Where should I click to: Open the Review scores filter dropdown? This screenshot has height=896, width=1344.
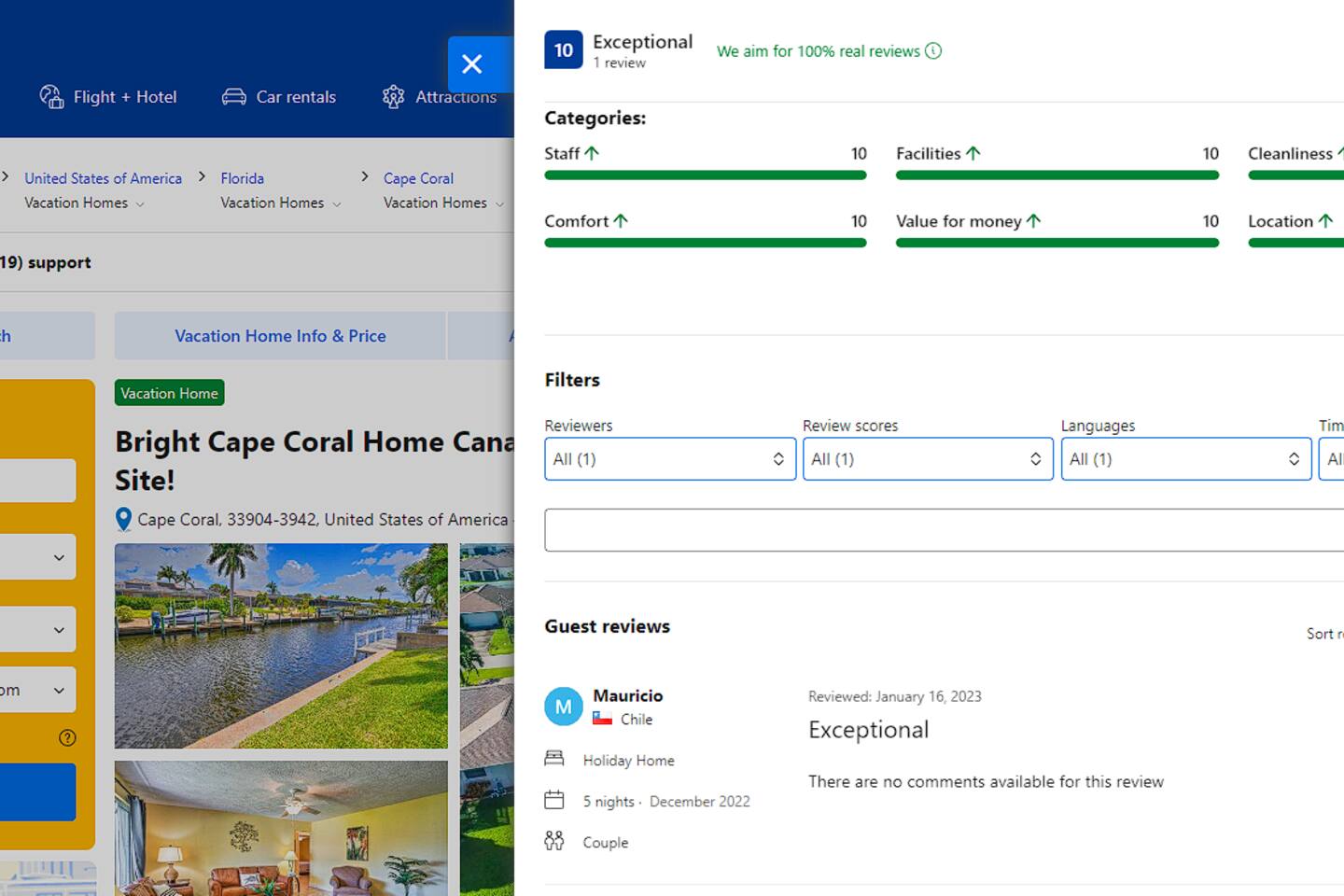click(927, 459)
